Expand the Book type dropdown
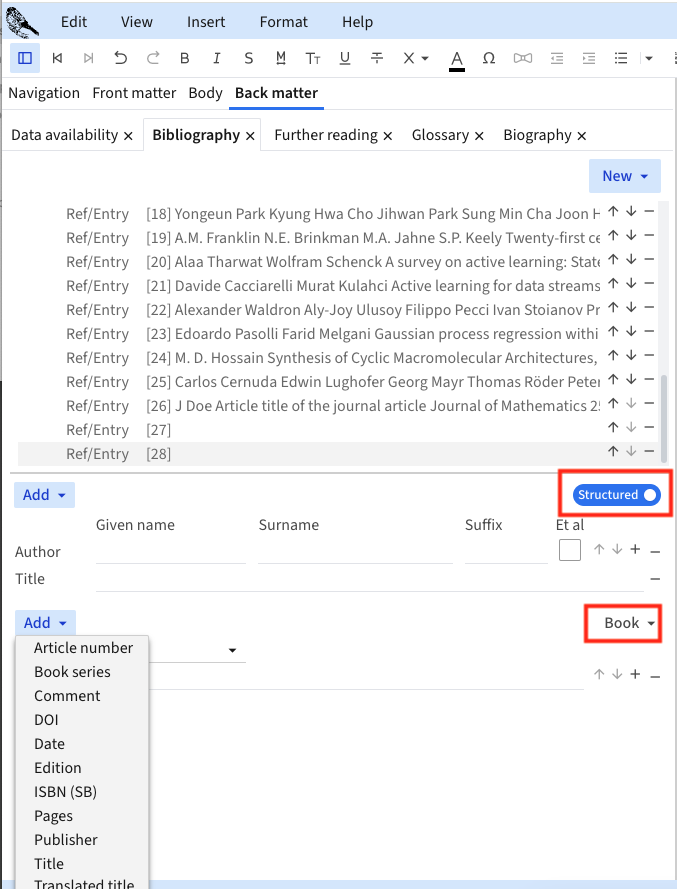This screenshot has width=677, height=889. [x=630, y=623]
